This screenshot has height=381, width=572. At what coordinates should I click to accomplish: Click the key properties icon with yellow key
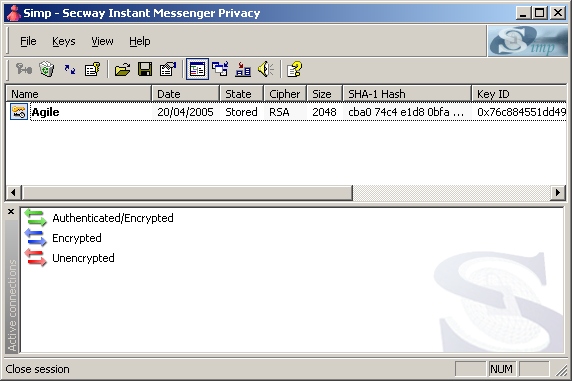[92, 69]
